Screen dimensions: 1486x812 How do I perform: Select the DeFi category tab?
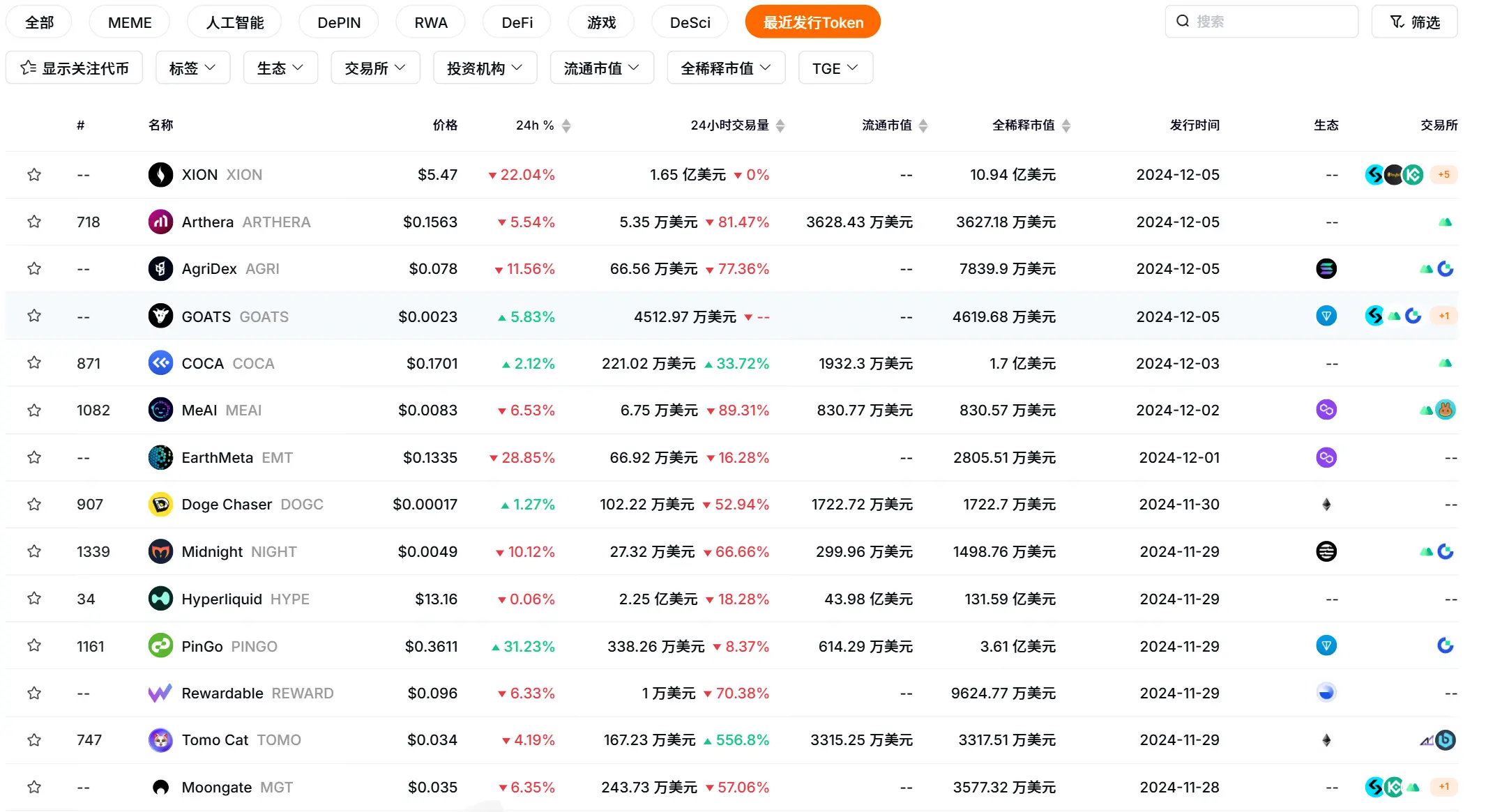pyautogui.click(x=516, y=21)
